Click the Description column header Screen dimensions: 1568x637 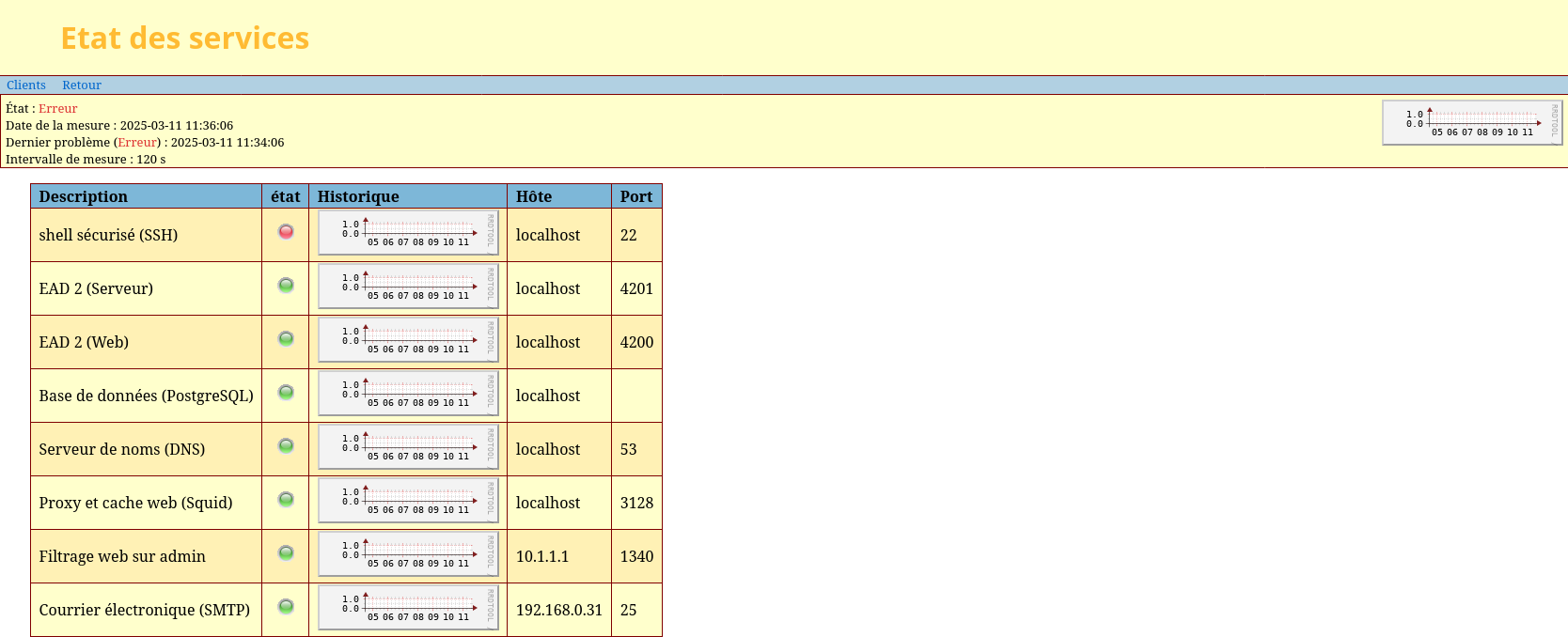point(84,196)
